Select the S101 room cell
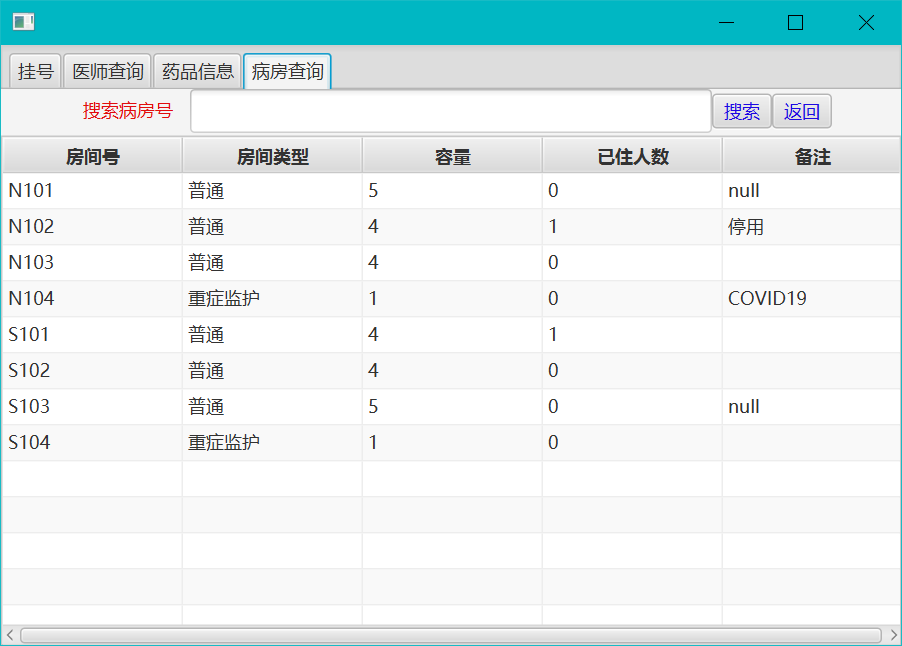This screenshot has width=902, height=646. [92, 334]
